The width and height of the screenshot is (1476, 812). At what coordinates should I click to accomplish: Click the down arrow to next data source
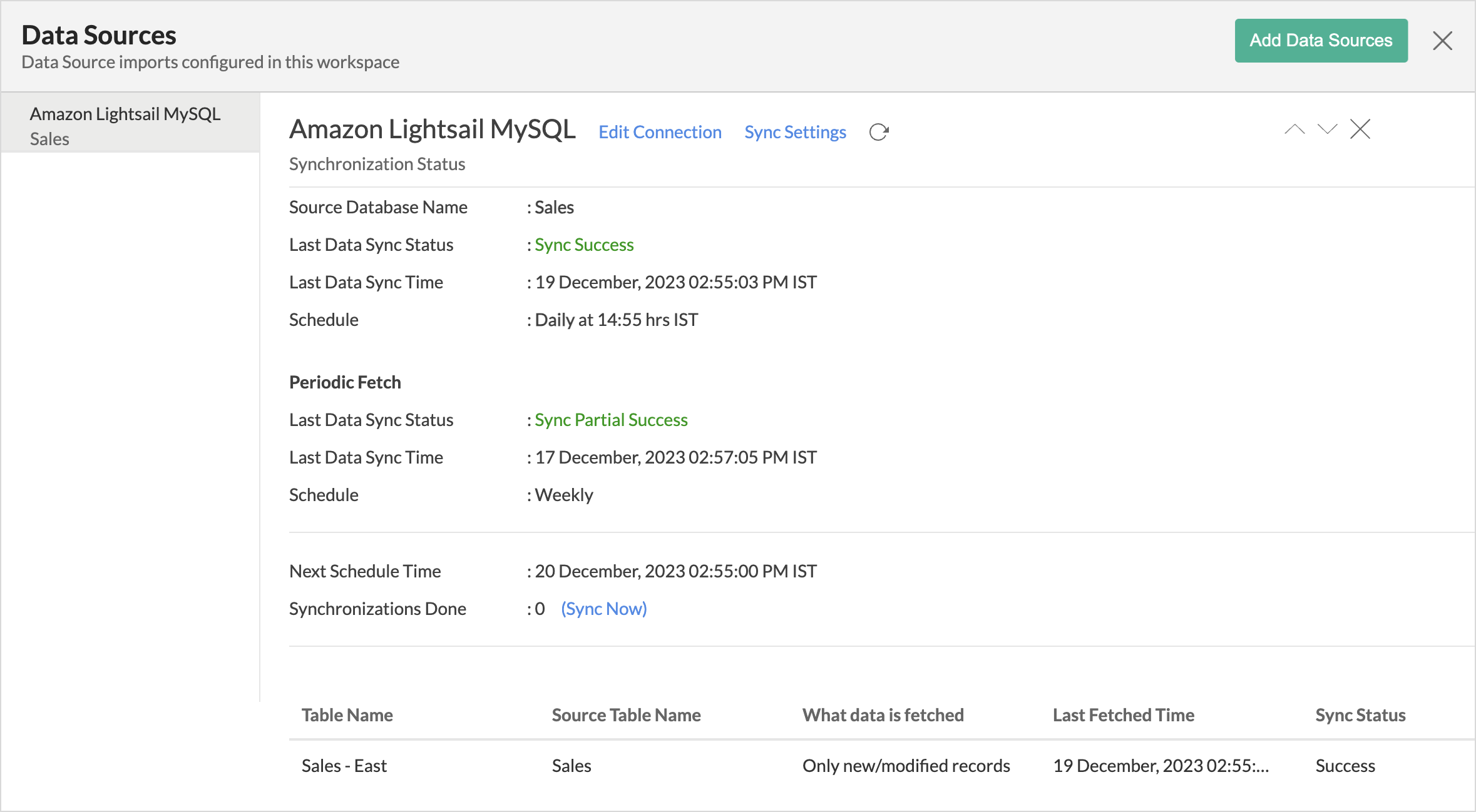[x=1327, y=129]
